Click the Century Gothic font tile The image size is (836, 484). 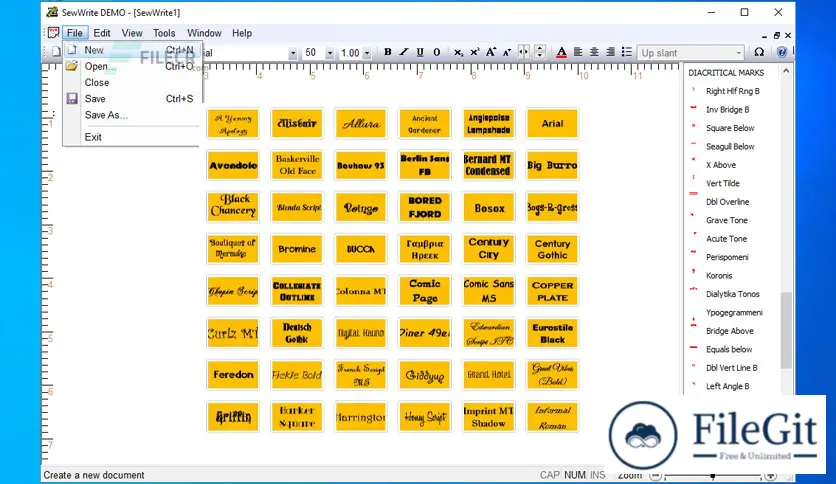pos(552,249)
